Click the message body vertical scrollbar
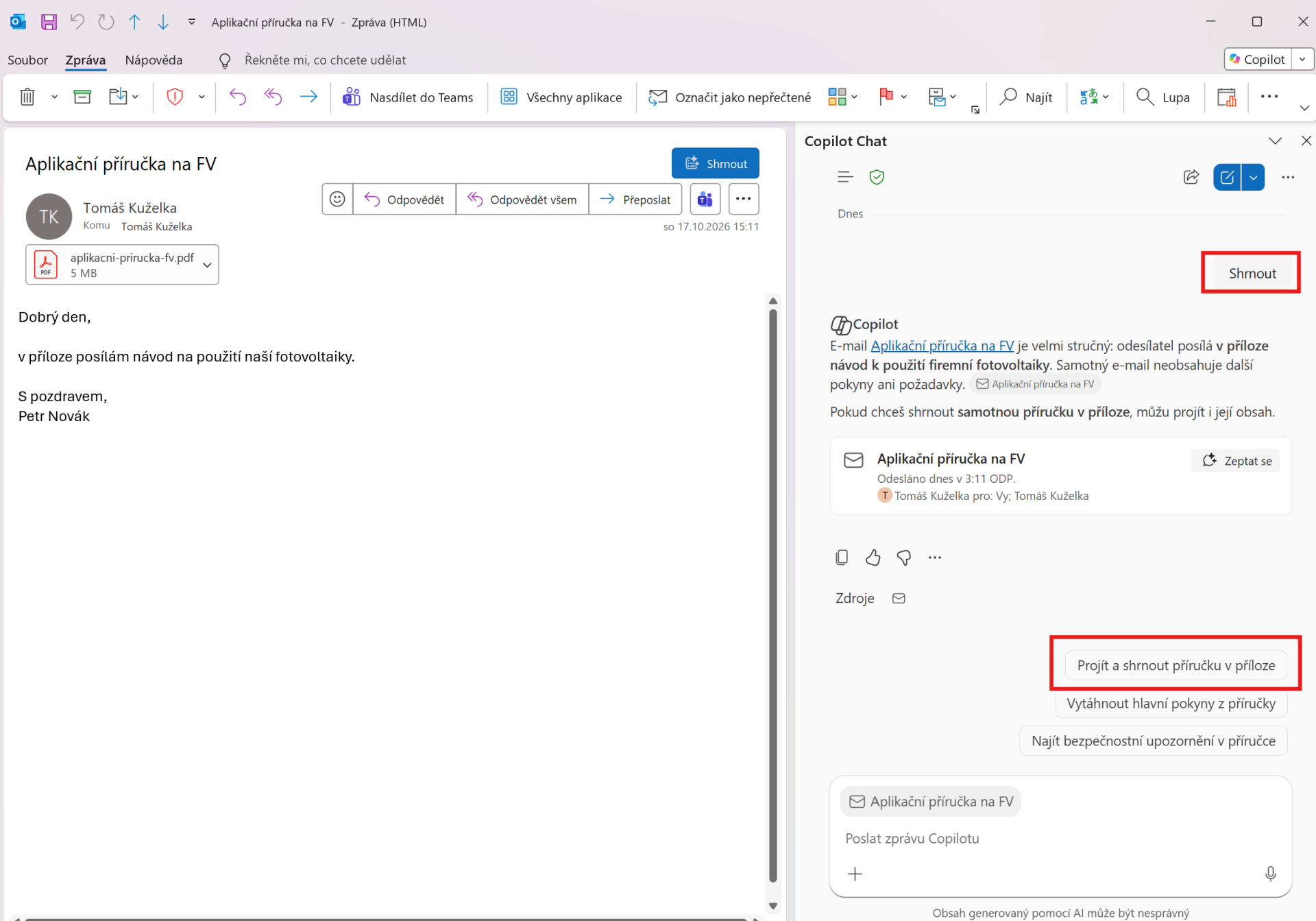 coord(773,595)
